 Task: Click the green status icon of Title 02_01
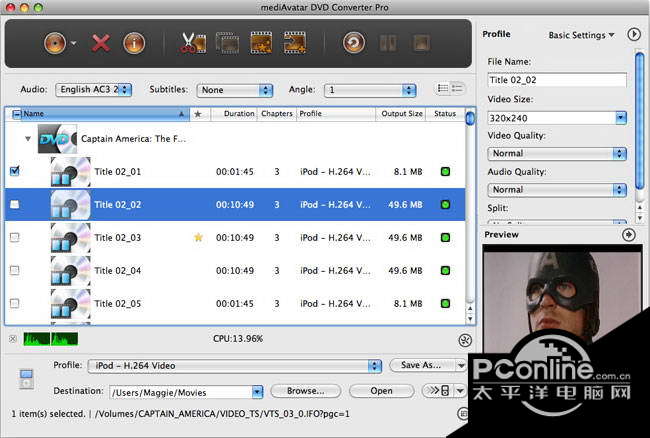pyautogui.click(x=445, y=172)
